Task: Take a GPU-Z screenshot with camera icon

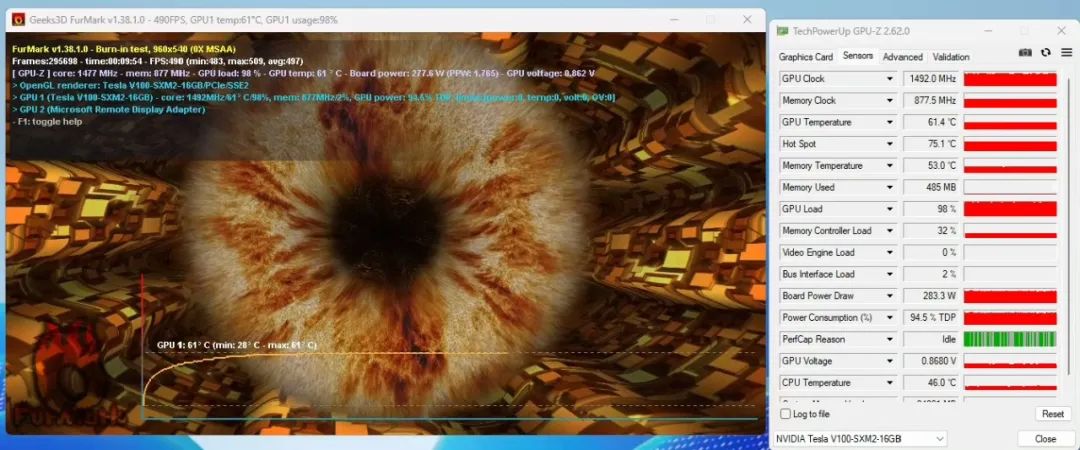Action: coord(1025,52)
